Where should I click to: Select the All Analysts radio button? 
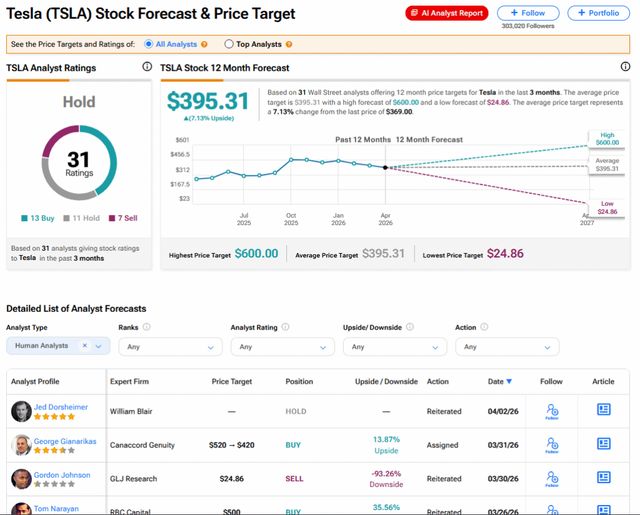pos(148,45)
